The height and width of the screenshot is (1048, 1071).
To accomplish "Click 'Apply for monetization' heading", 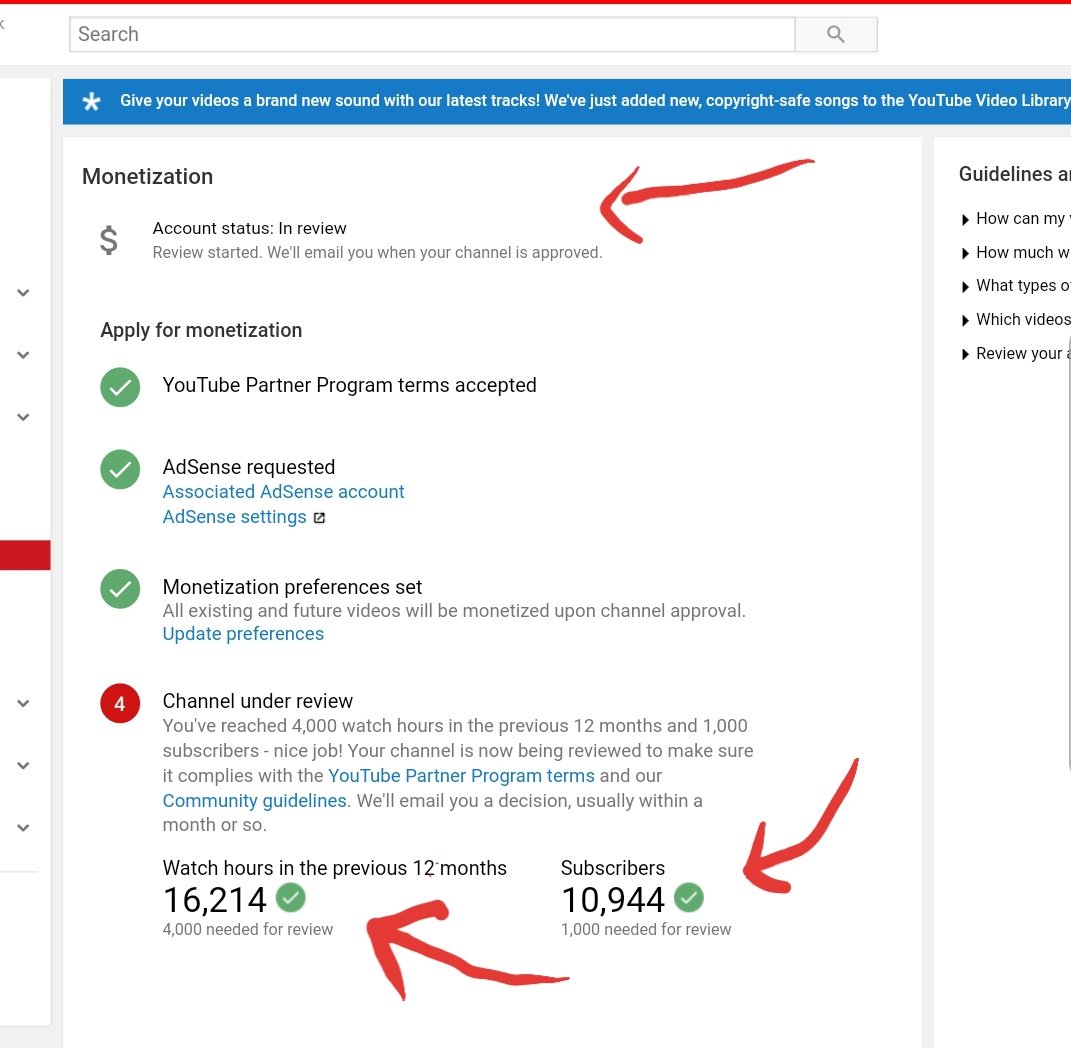I will pos(201,331).
